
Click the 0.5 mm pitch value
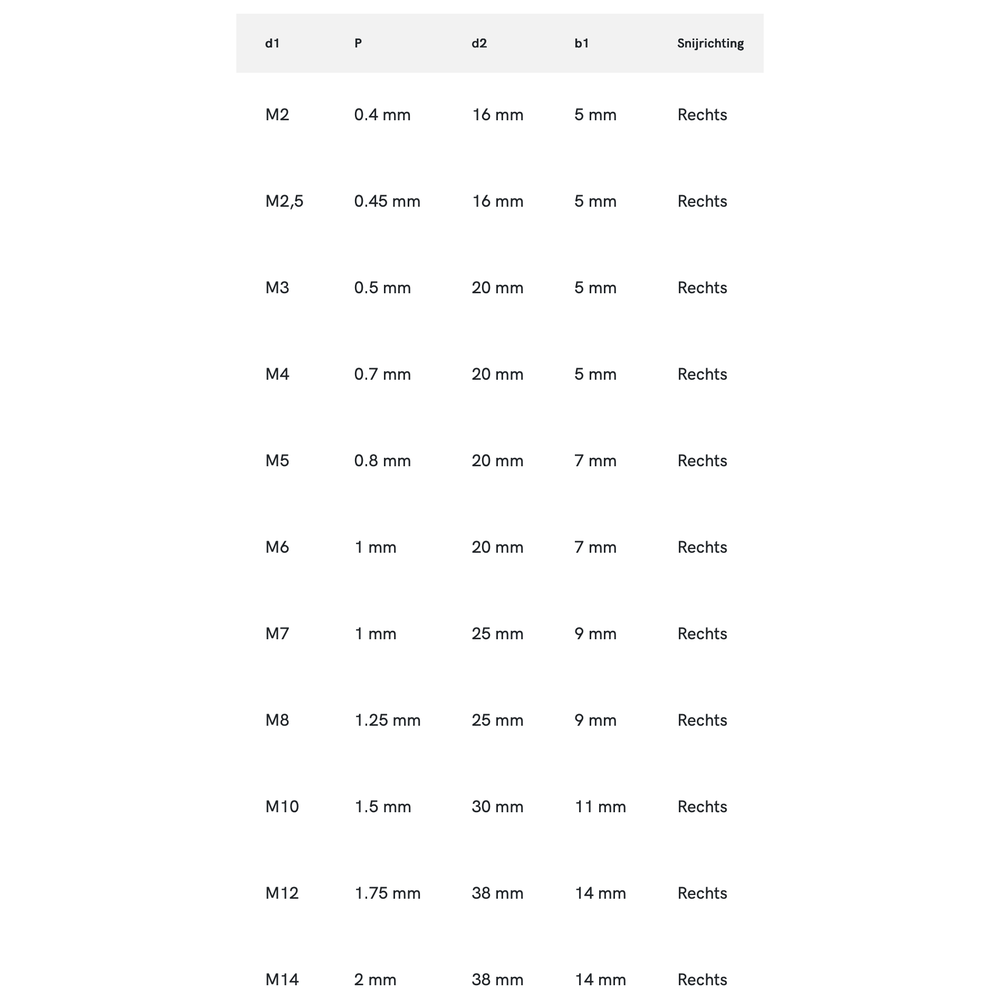(382, 288)
